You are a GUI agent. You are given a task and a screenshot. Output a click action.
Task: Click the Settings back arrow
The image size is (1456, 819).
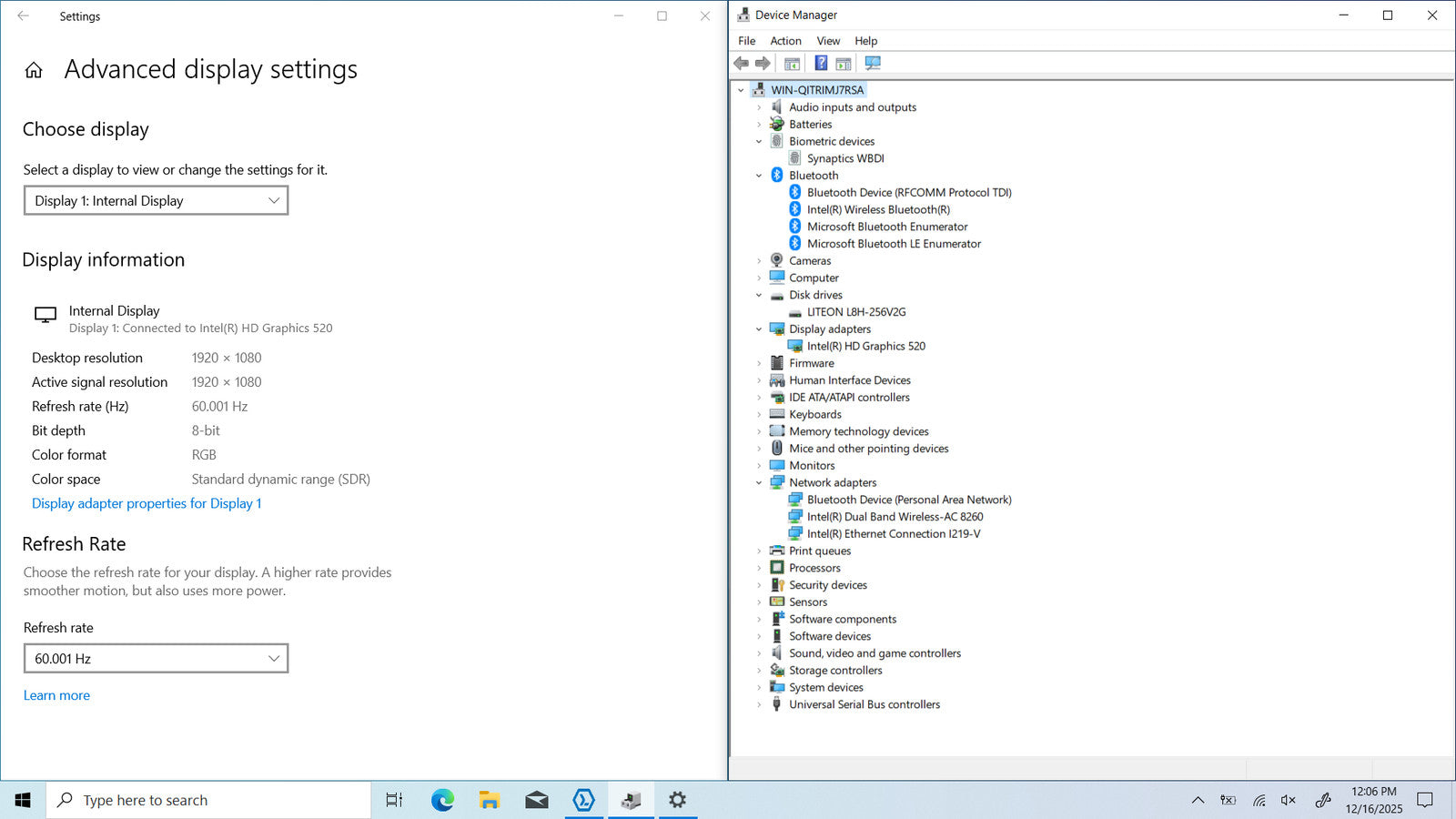click(x=24, y=16)
